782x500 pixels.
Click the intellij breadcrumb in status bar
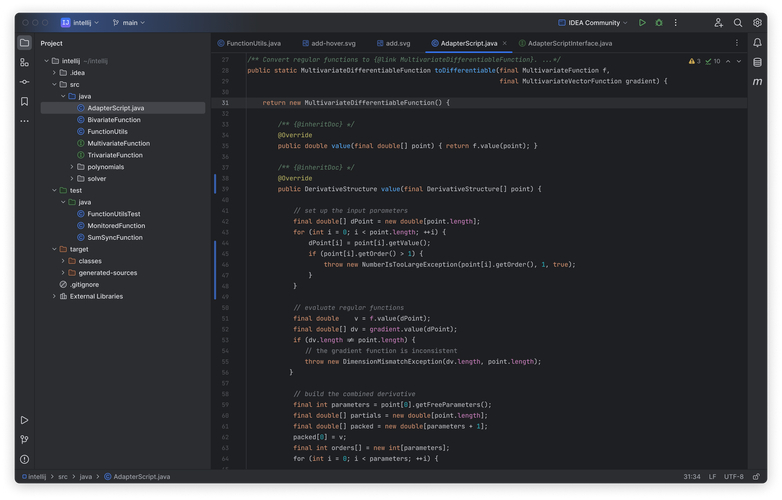34,477
